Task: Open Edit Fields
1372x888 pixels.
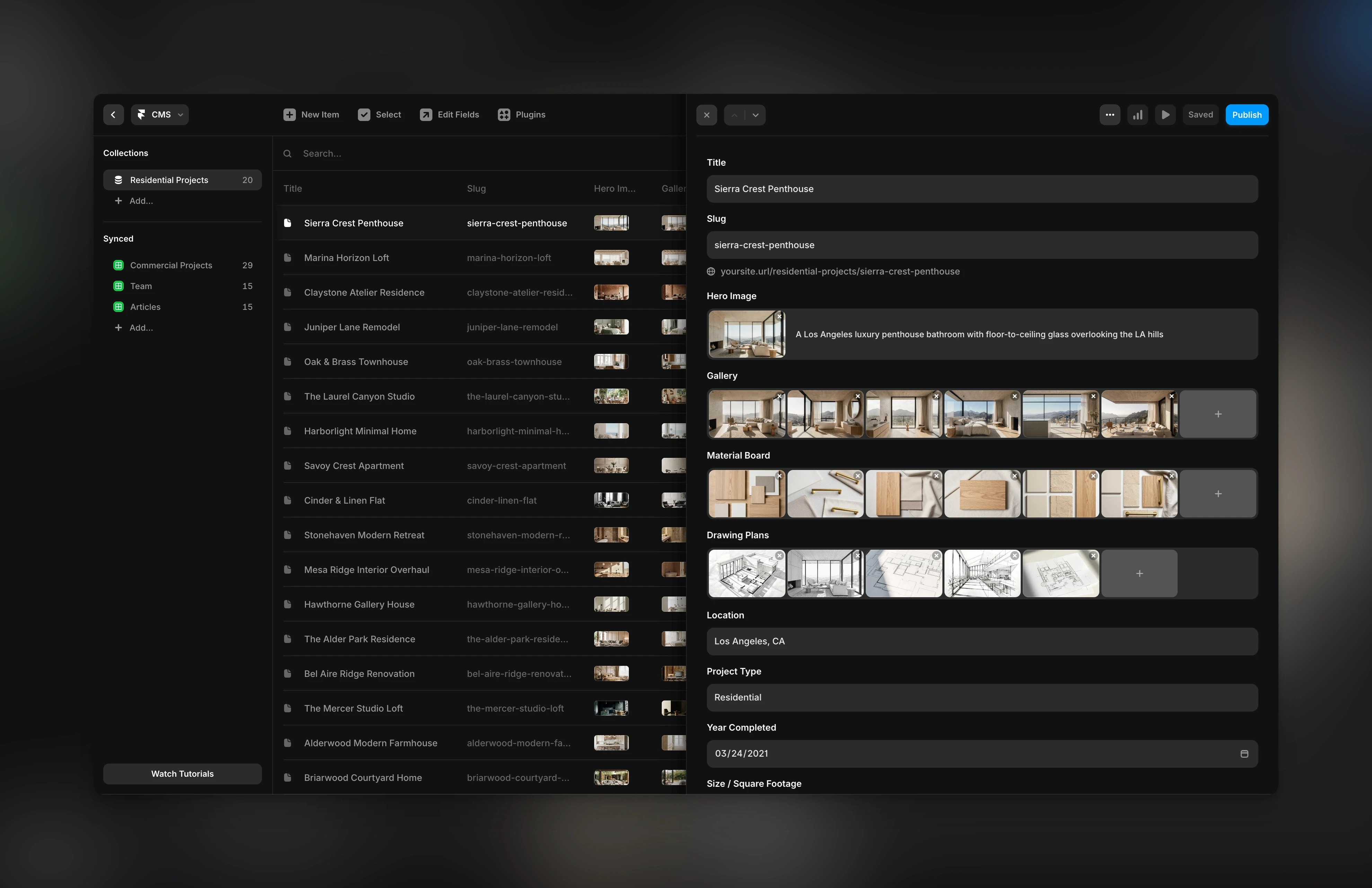Action: click(449, 114)
